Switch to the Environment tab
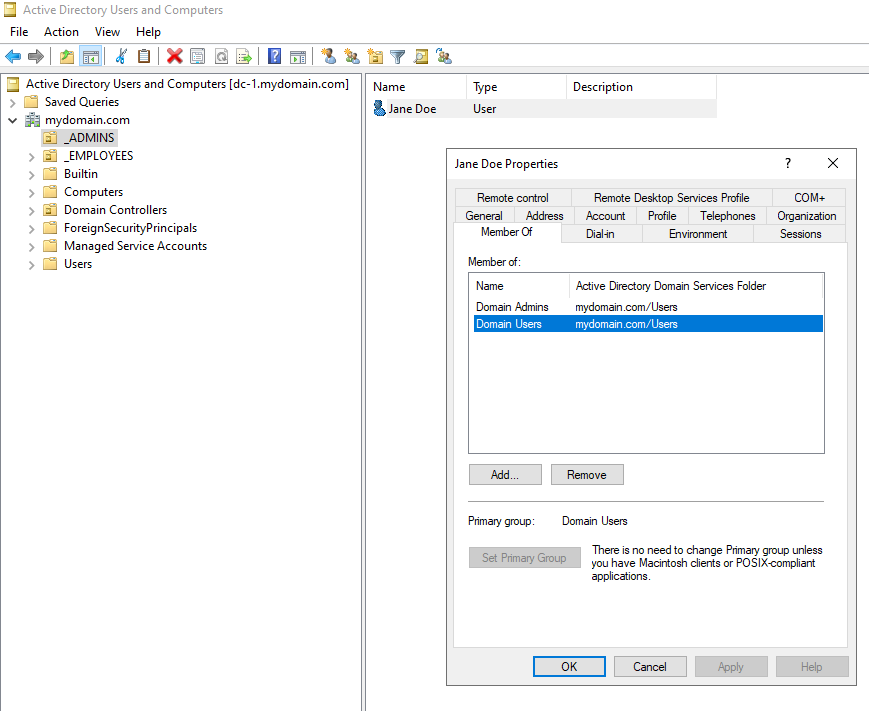This screenshot has width=869, height=711. tap(698, 234)
